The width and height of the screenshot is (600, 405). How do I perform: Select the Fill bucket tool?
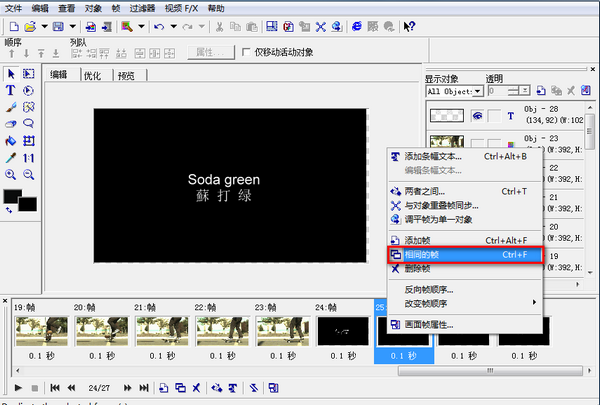point(11,141)
